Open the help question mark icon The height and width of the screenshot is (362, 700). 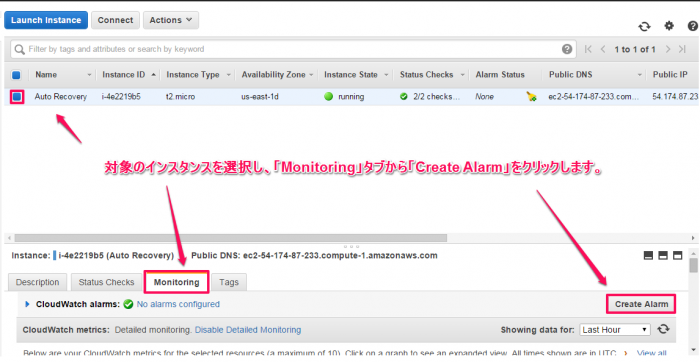click(692, 26)
